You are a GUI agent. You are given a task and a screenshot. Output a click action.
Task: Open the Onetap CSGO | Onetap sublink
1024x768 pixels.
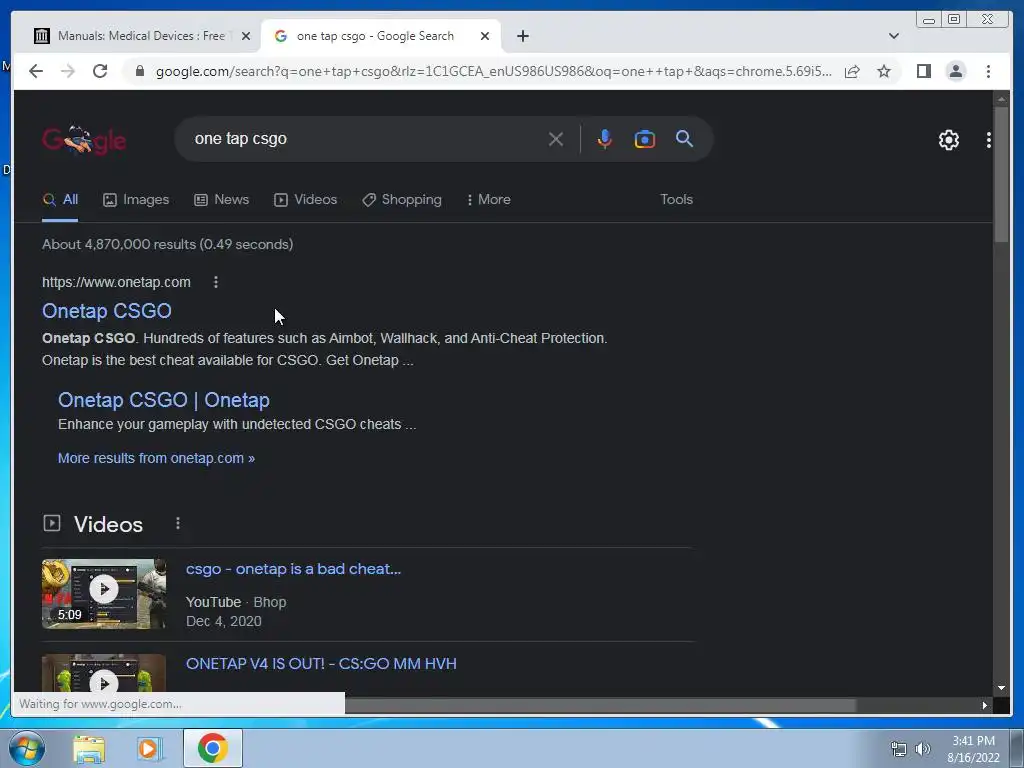coord(163,400)
